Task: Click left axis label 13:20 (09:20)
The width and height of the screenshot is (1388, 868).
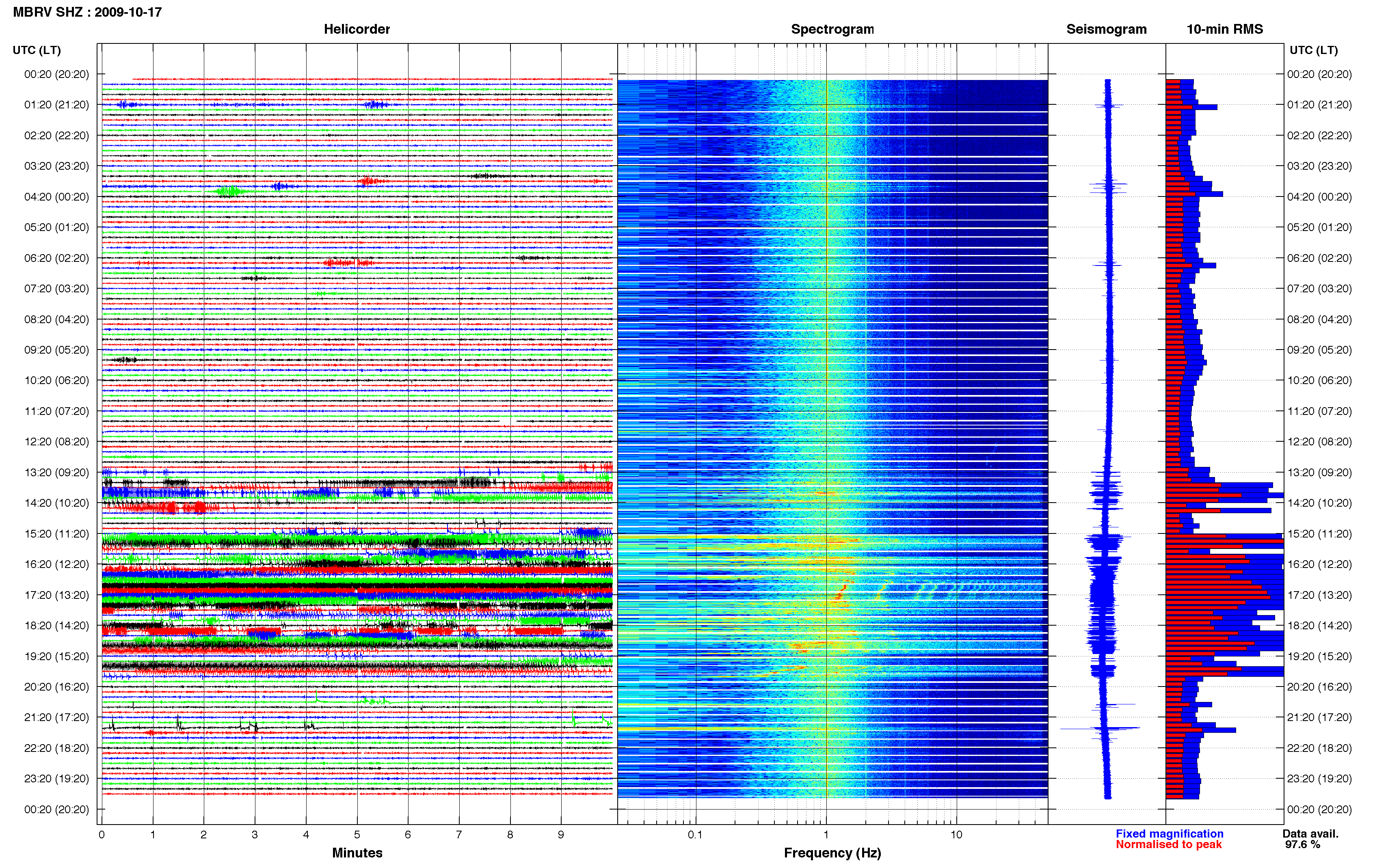Action: [x=57, y=473]
